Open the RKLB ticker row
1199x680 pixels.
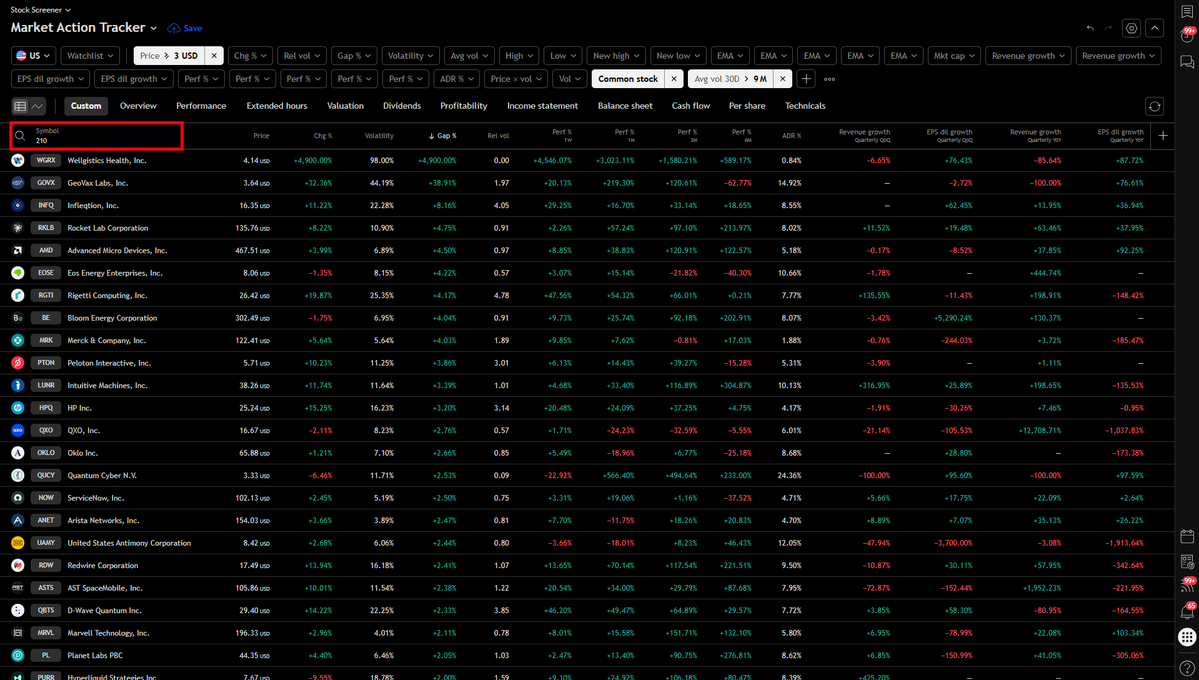[46, 228]
